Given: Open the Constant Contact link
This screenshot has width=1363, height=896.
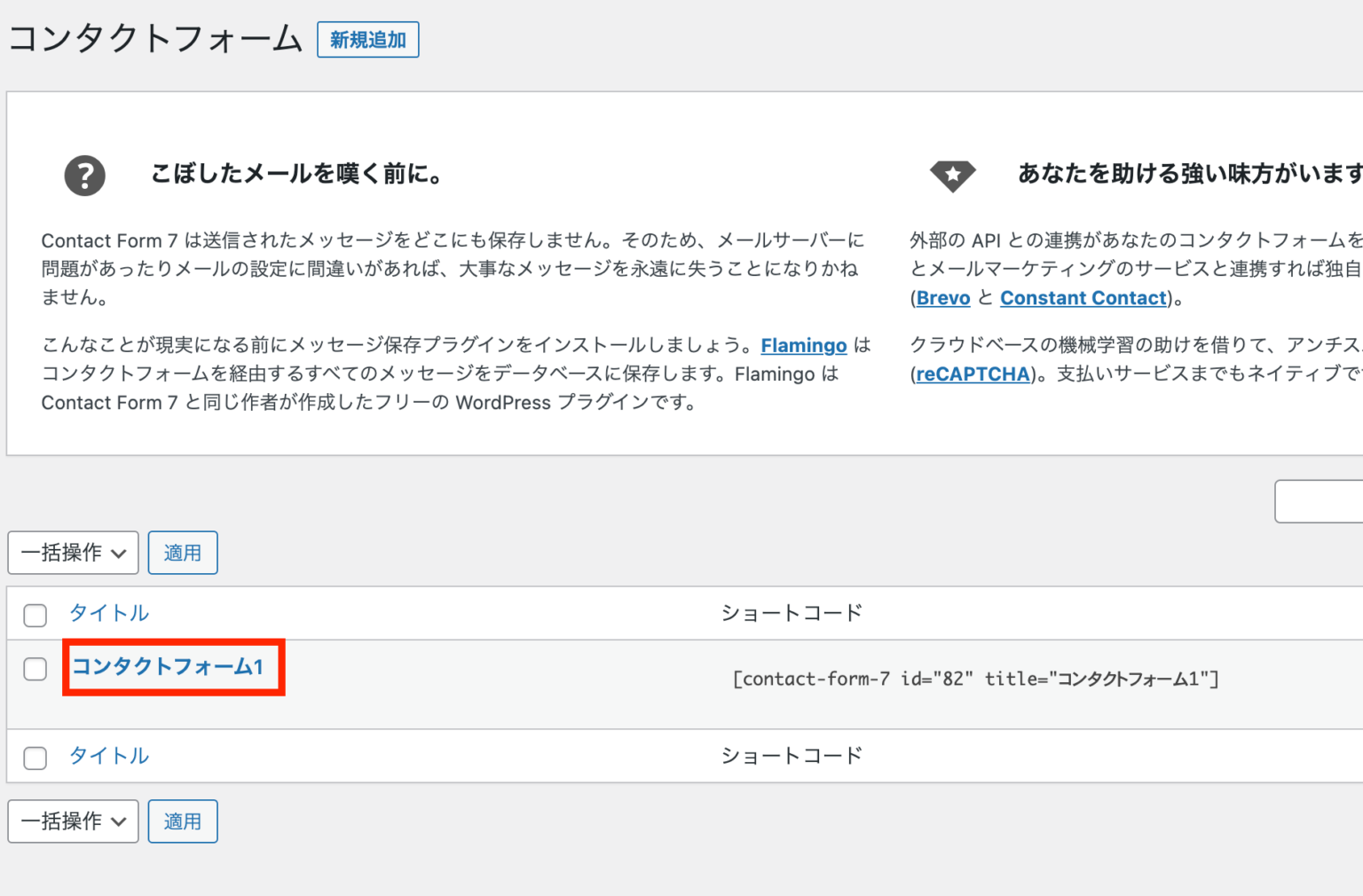Looking at the screenshot, I should coord(1083,297).
